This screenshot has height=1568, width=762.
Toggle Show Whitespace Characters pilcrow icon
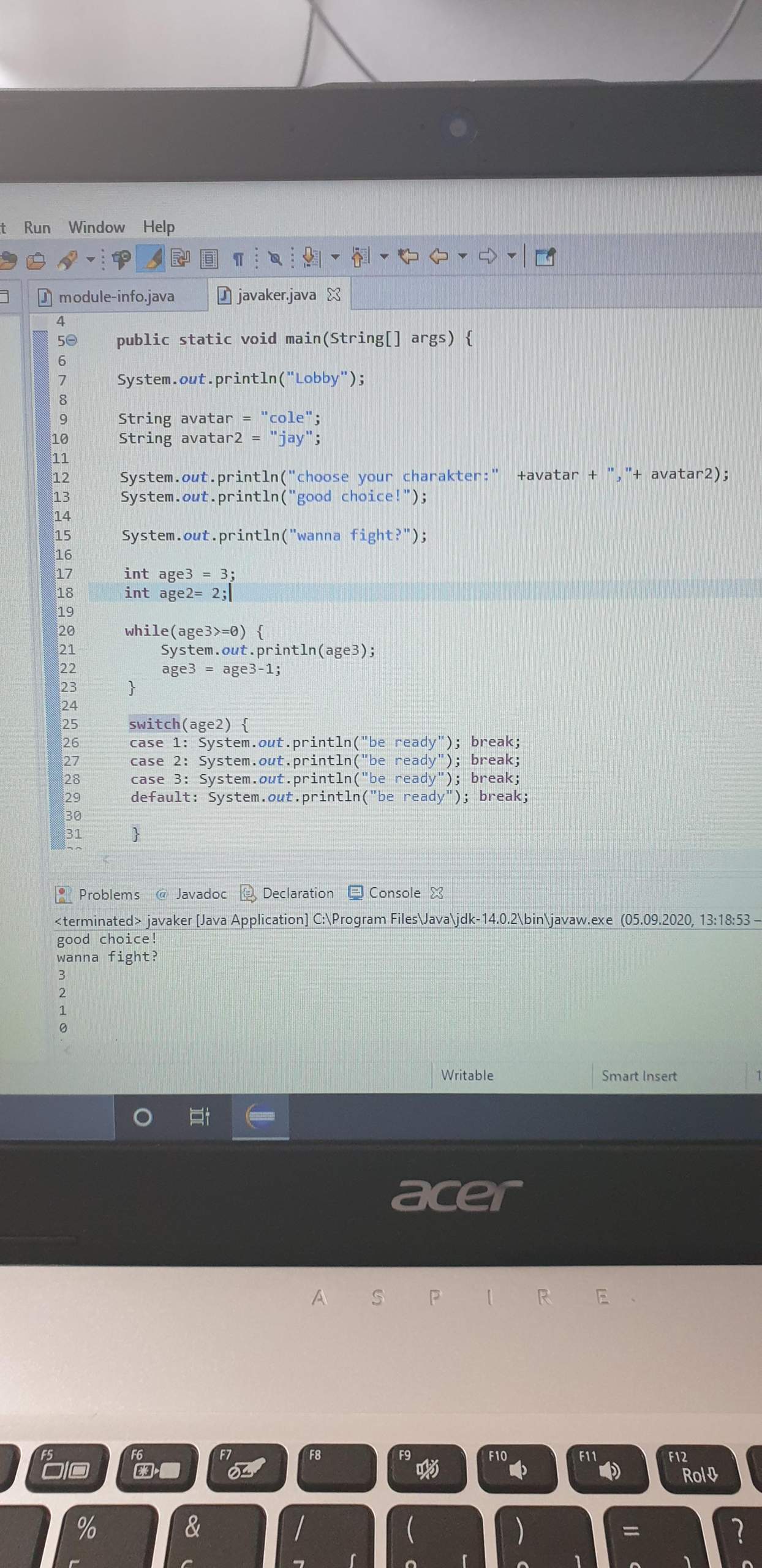[238, 259]
